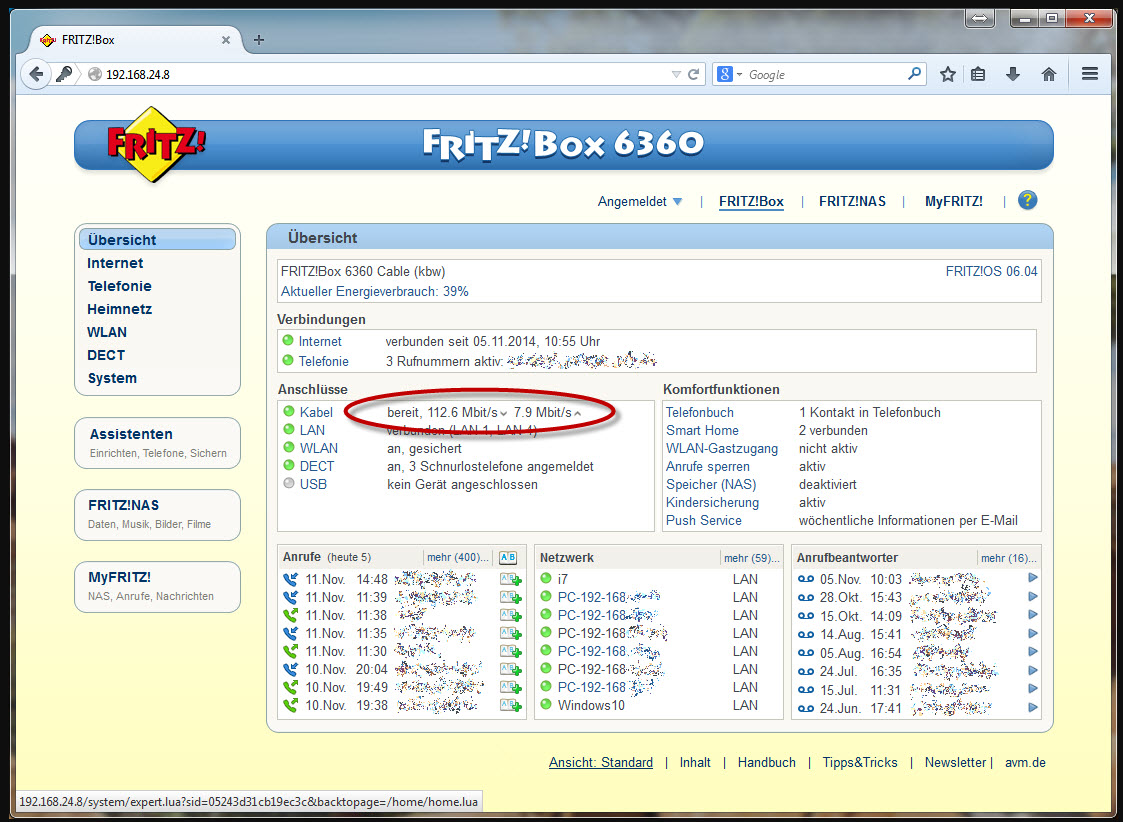Open Internet menu in sidebar
1123x822 pixels.
tap(115, 263)
